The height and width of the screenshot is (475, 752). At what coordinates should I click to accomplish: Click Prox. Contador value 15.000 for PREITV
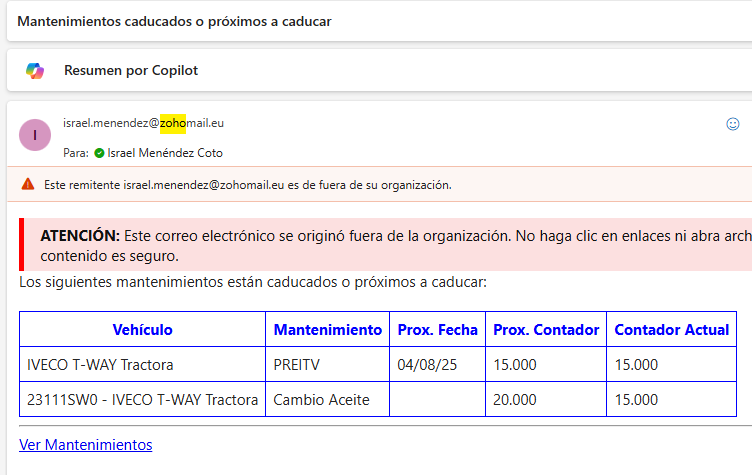(x=546, y=365)
